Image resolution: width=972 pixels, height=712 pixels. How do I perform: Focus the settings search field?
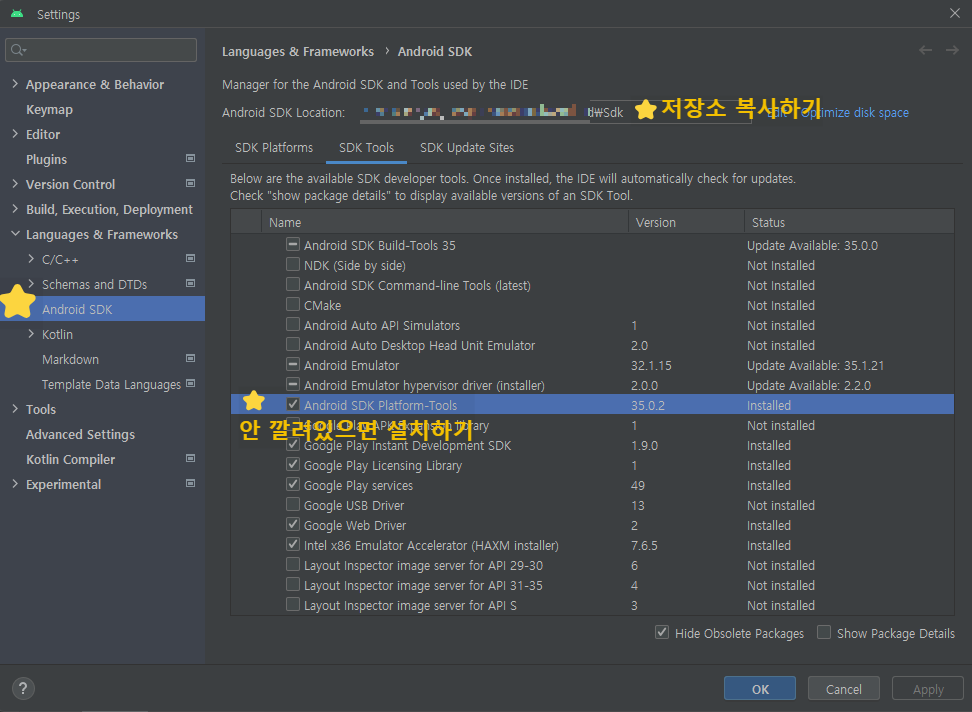click(101, 50)
